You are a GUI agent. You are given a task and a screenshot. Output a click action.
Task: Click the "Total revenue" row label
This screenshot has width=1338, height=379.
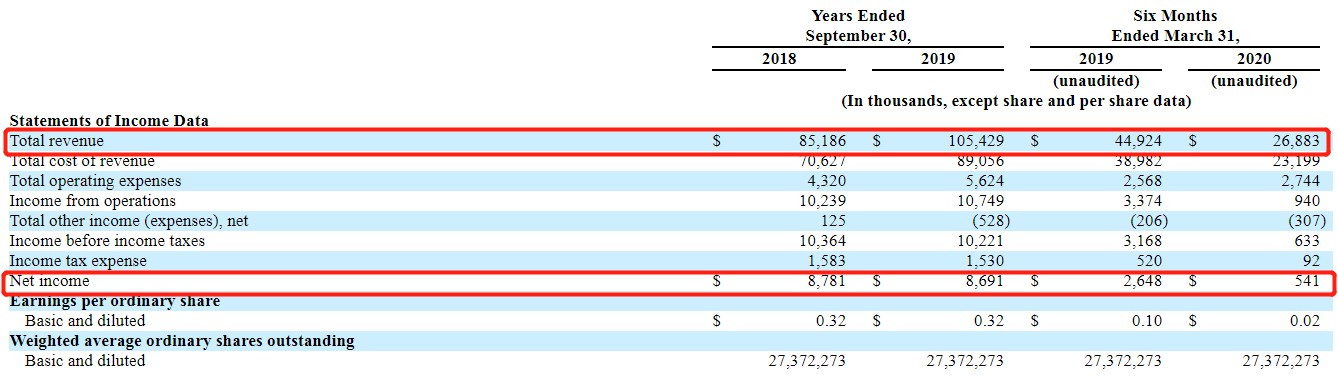coord(57,141)
